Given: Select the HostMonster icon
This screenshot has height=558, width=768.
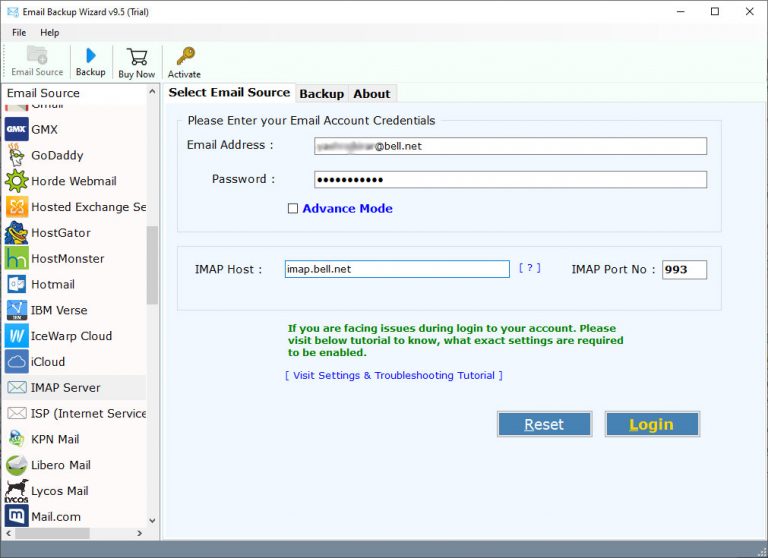Looking at the screenshot, I should (x=17, y=258).
